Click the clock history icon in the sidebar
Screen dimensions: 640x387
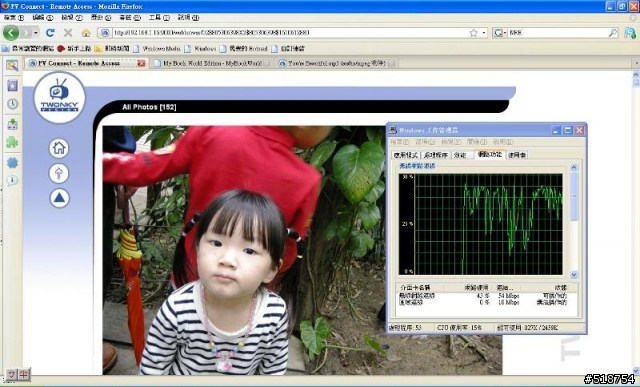click(13, 104)
